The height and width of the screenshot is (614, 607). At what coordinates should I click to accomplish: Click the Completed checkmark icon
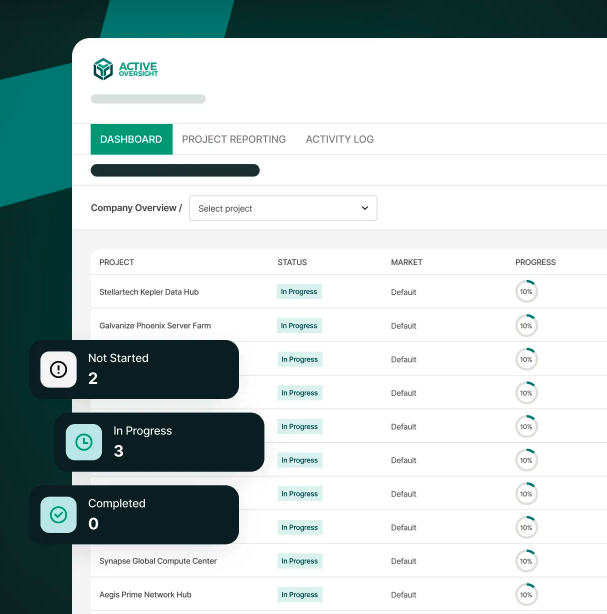click(x=58, y=515)
